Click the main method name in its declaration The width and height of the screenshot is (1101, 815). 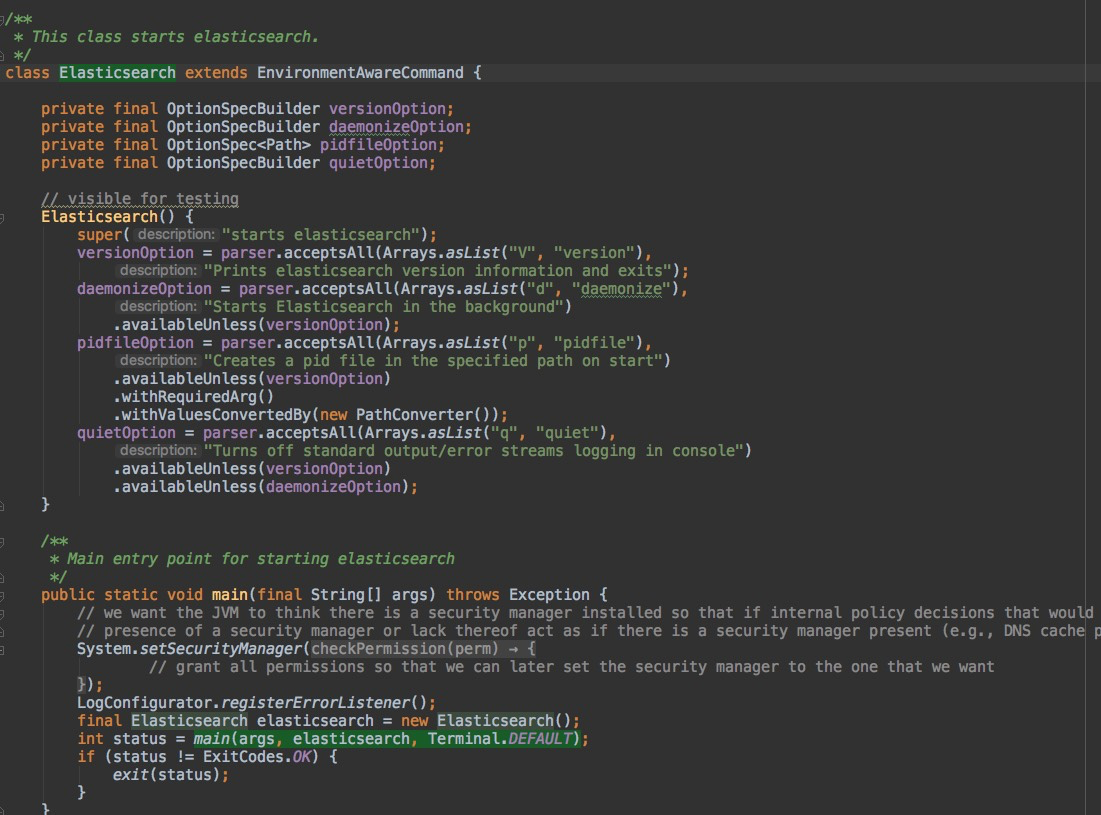click(x=230, y=595)
